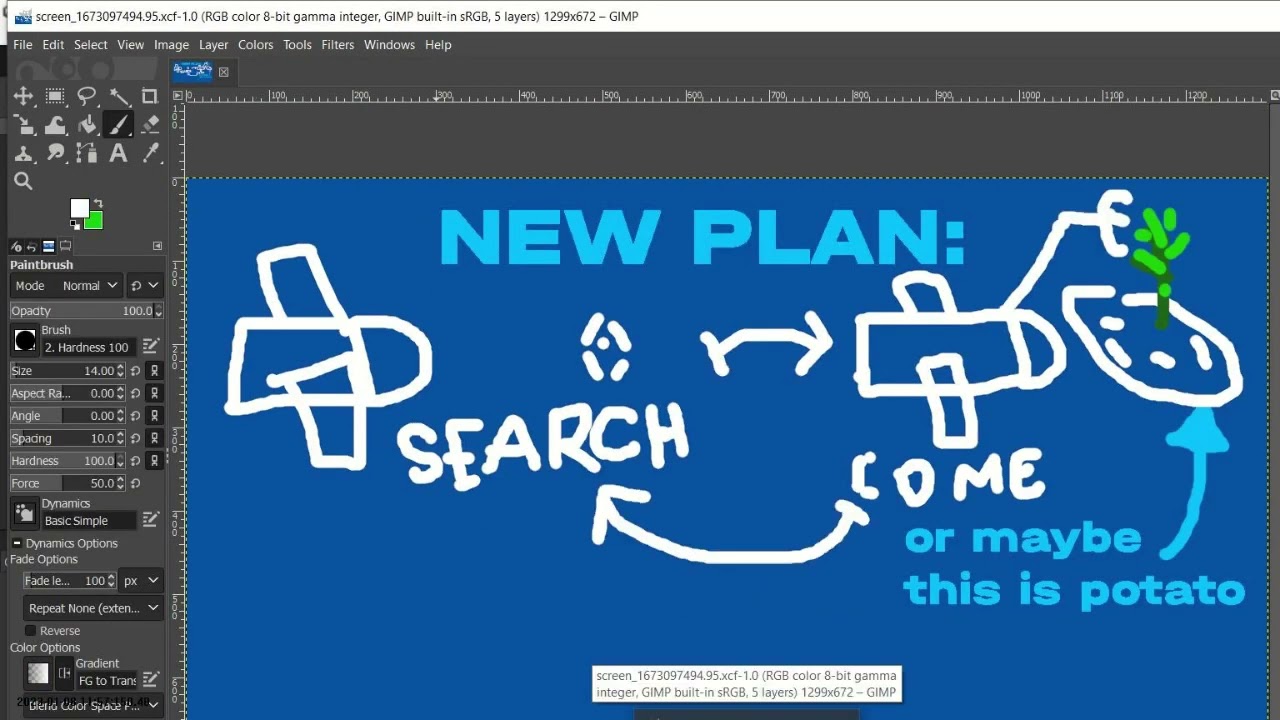This screenshot has width=1280, height=720.
Task: Toggle link Aspect Ratio to brush default
Action: click(154, 393)
